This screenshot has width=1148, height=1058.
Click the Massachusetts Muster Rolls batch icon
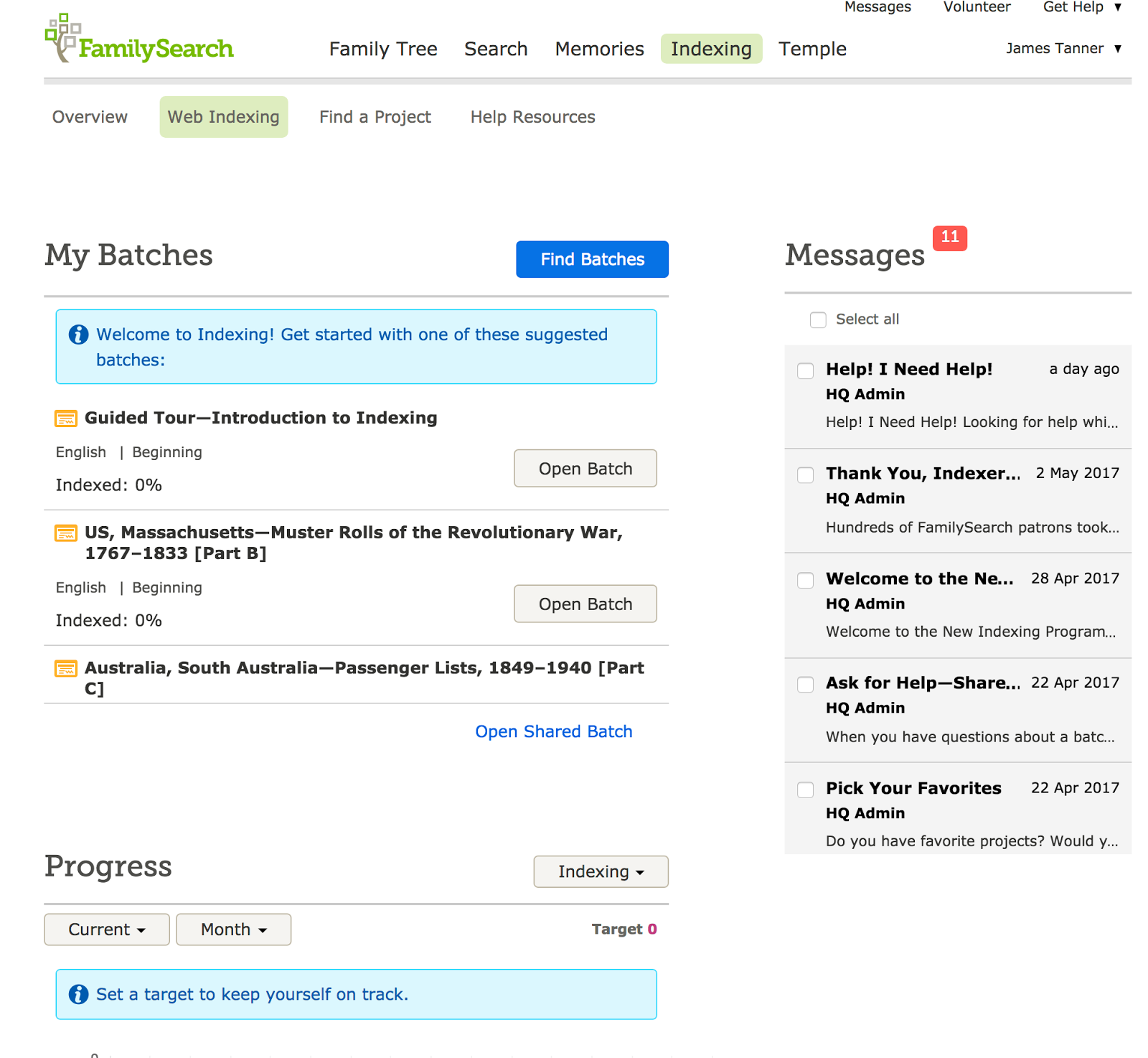coord(66,533)
